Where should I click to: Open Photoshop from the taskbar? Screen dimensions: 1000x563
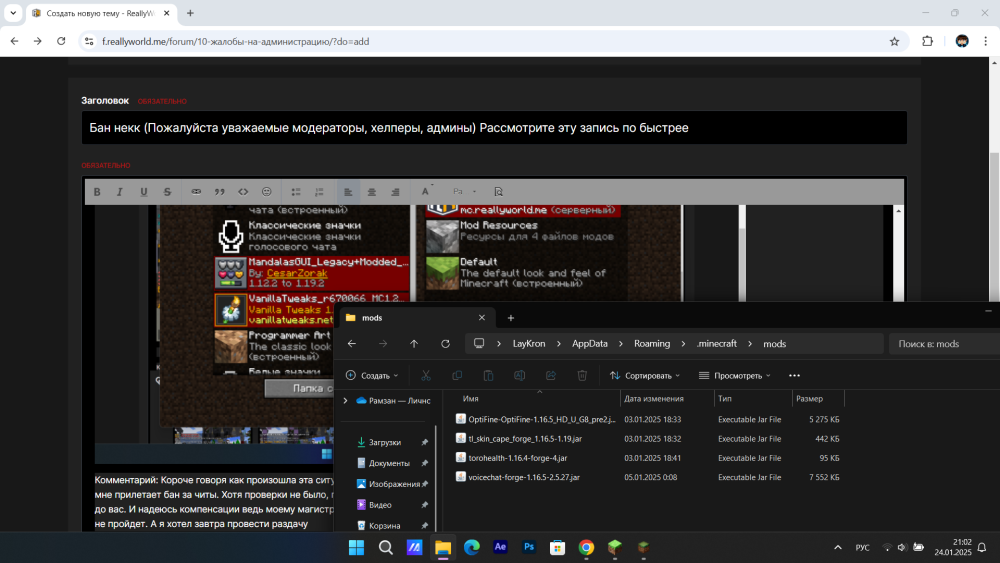pyautogui.click(x=529, y=547)
